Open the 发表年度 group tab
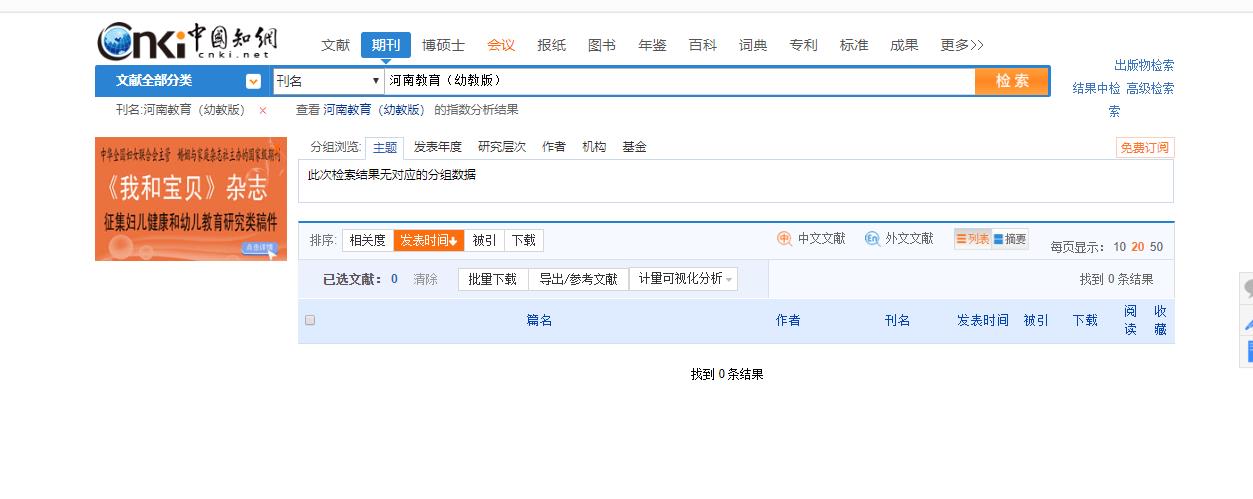Viewport: 1253px width, 499px height. pos(437,147)
